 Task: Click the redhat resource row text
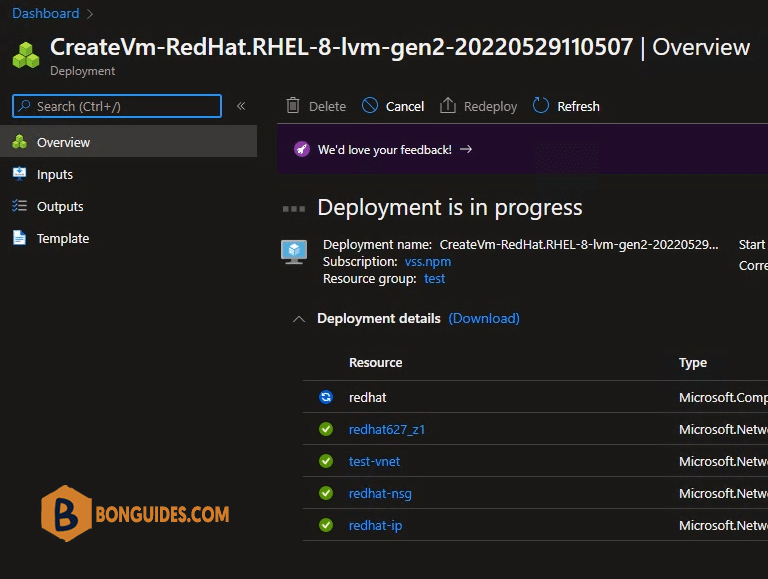tap(367, 397)
